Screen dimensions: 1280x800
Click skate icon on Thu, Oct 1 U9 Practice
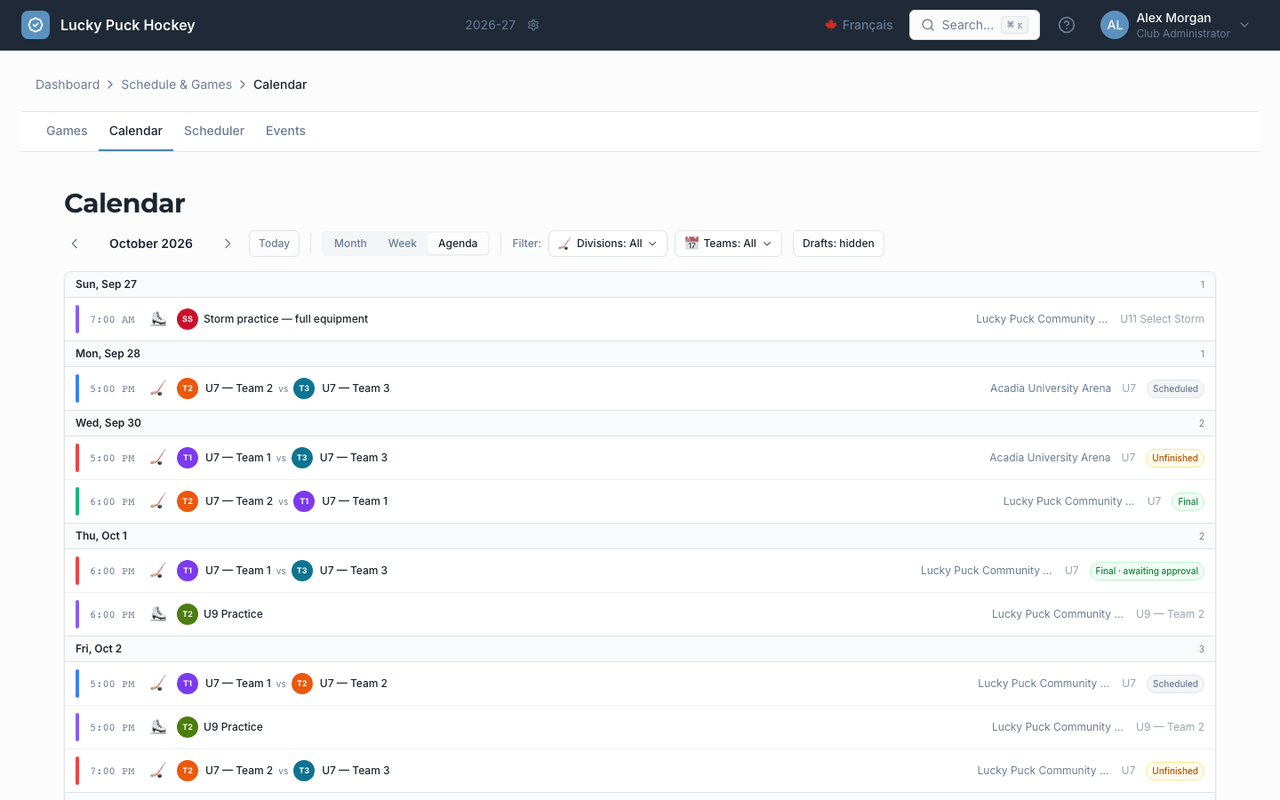(x=158, y=614)
